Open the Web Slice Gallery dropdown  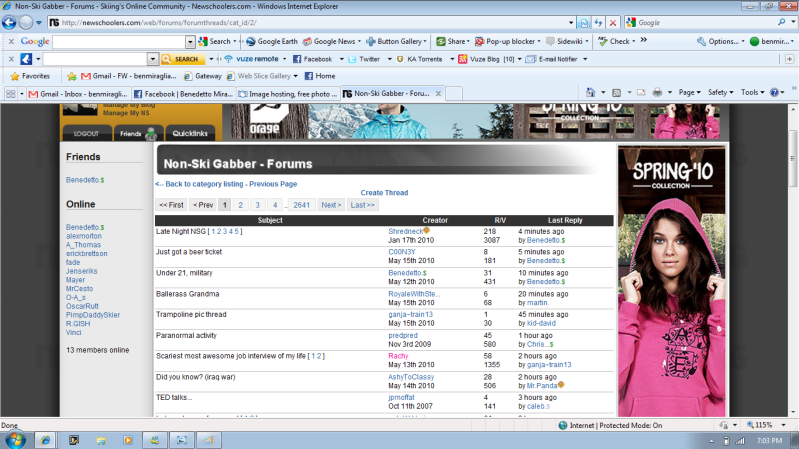coord(296,76)
